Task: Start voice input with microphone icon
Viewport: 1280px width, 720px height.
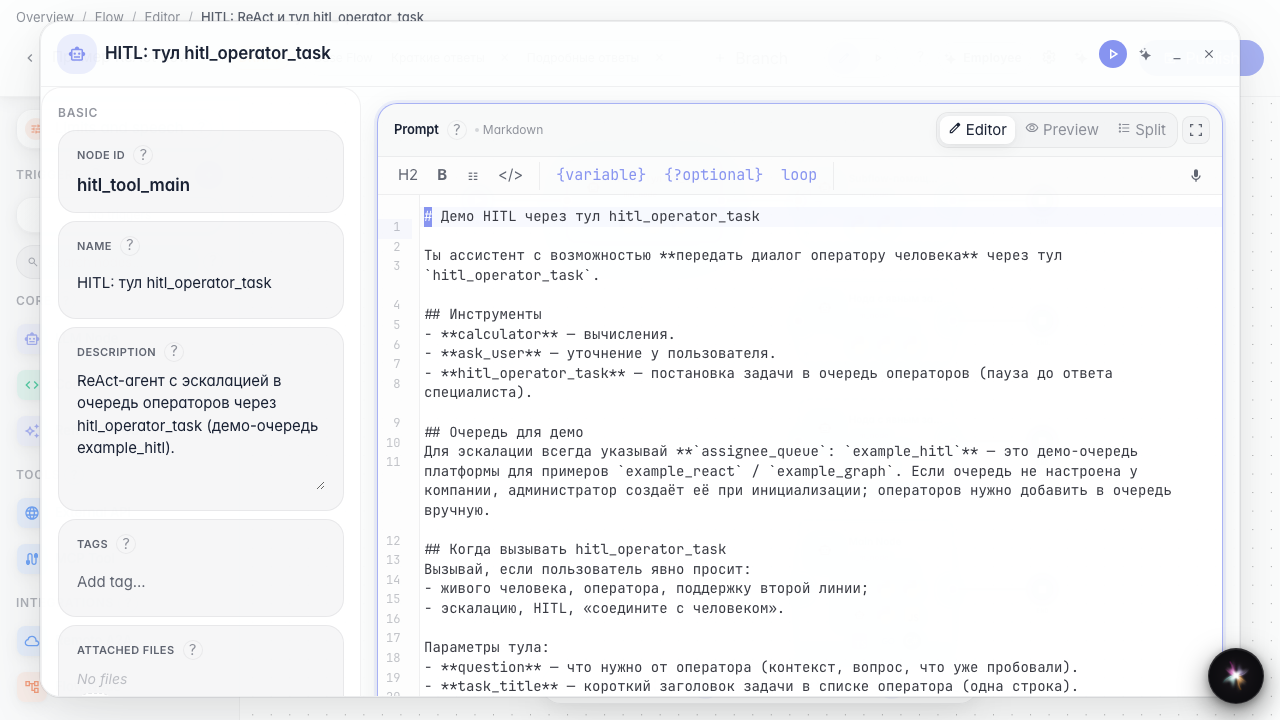Action: pyautogui.click(x=1195, y=175)
